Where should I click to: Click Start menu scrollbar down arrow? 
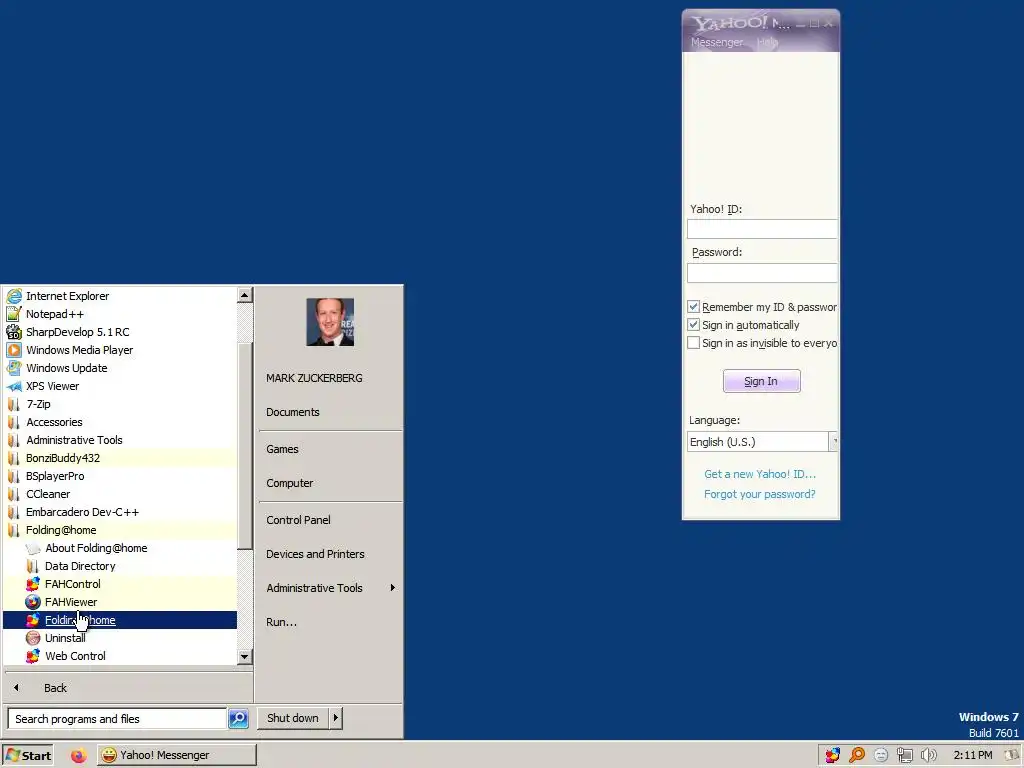click(x=244, y=656)
